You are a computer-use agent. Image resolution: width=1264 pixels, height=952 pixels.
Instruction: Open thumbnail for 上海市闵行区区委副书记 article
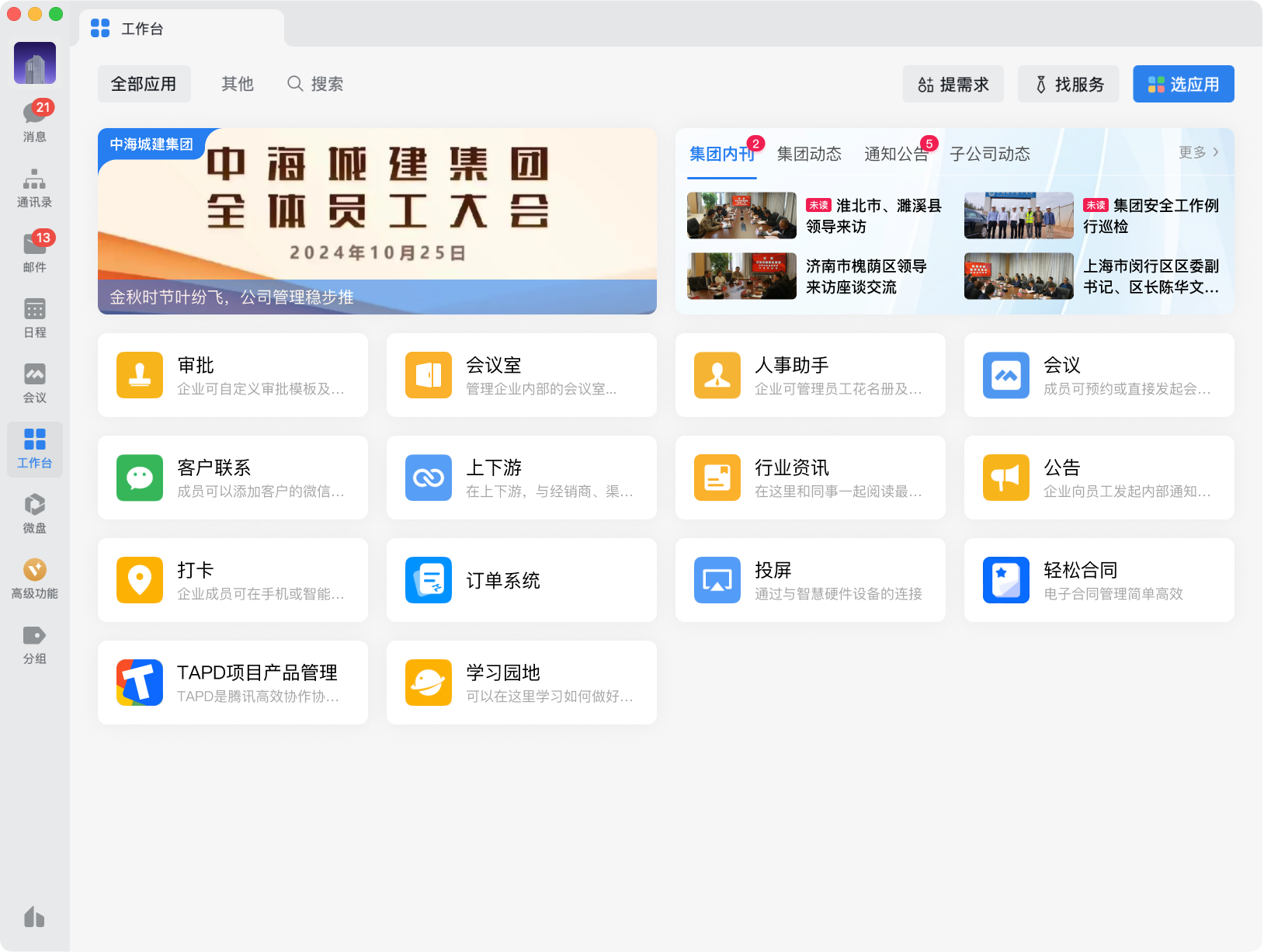pyautogui.click(x=1019, y=276)
